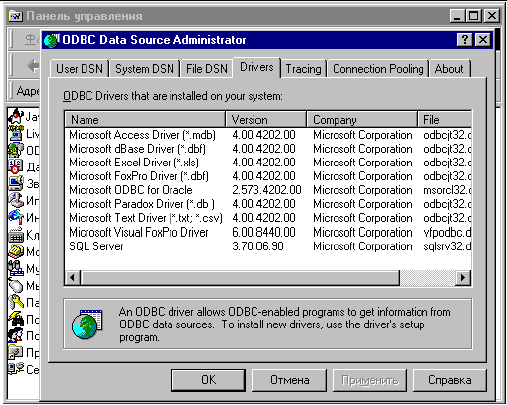Click the question mark help button in the ODBC title bar

coord(465,40)
